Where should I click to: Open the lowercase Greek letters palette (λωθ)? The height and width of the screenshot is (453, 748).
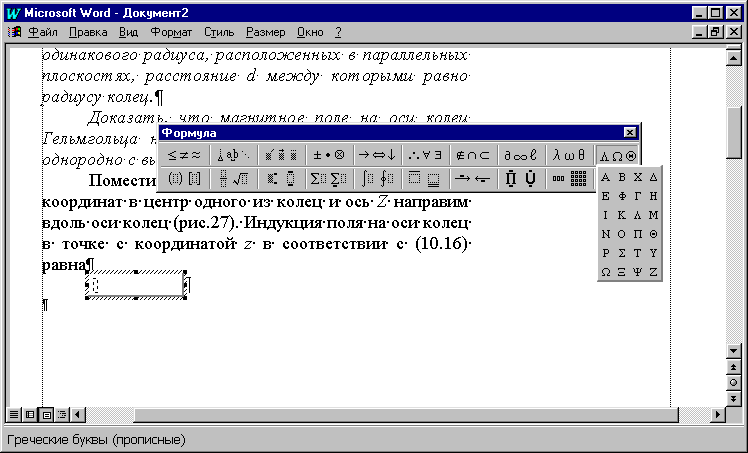click(x=570, y=155)
